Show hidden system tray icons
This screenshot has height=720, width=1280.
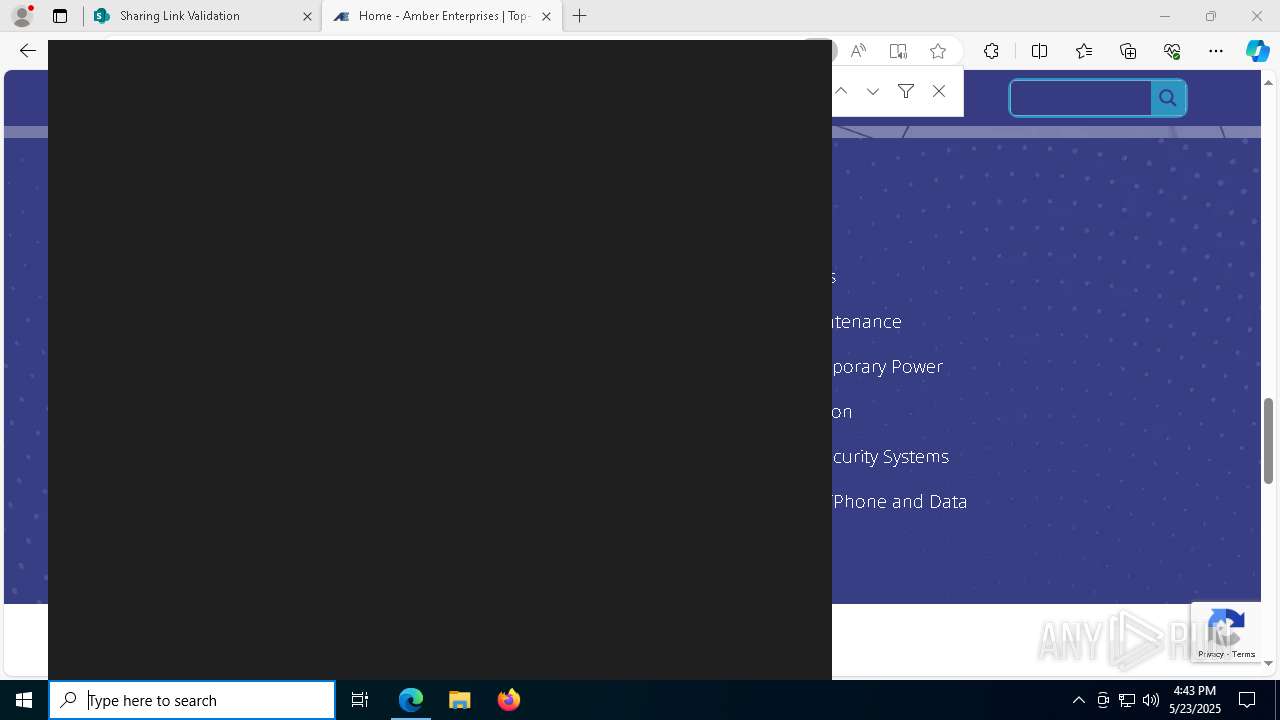click(x=1078, y=700)
